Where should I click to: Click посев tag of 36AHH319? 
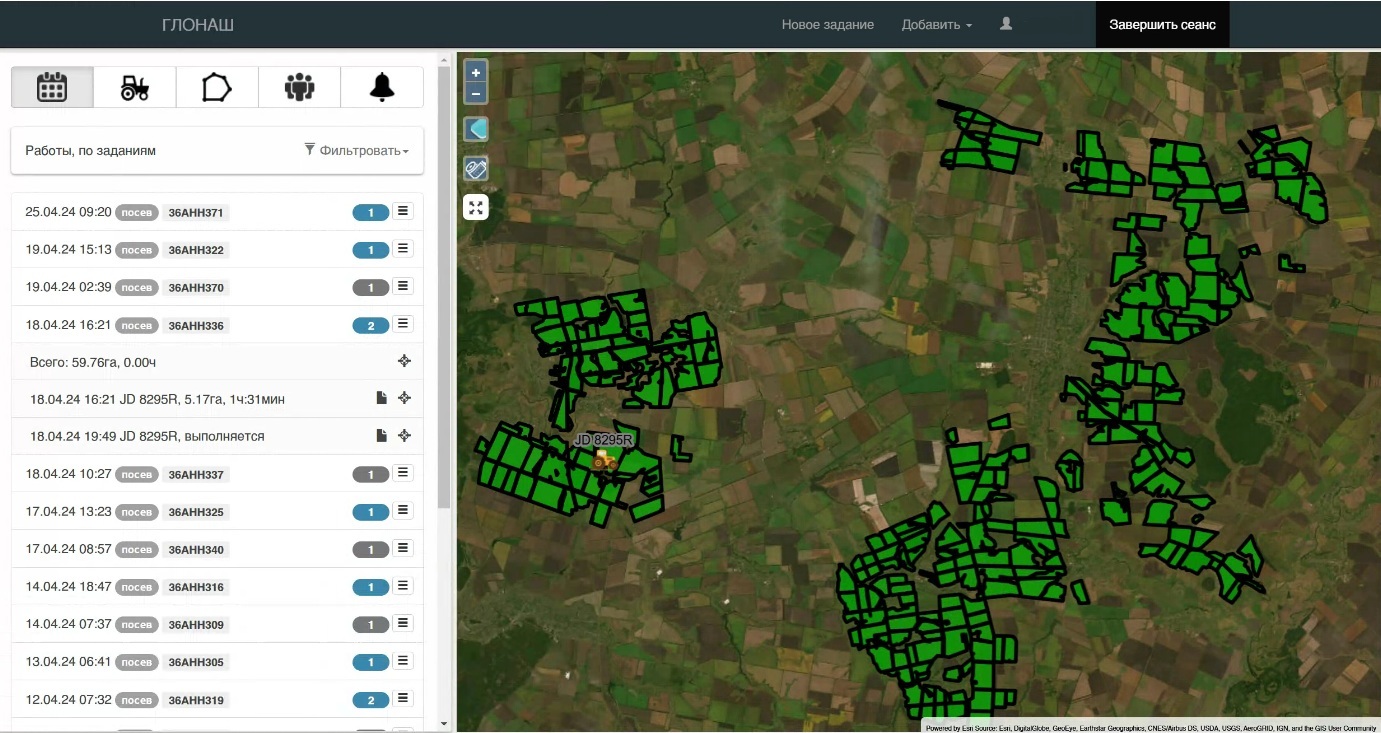137,700
